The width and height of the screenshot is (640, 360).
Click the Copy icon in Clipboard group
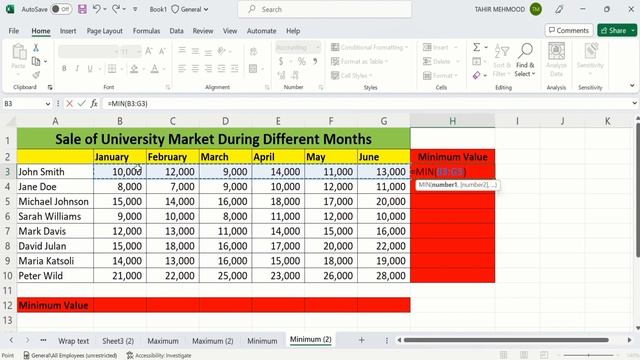36,61
